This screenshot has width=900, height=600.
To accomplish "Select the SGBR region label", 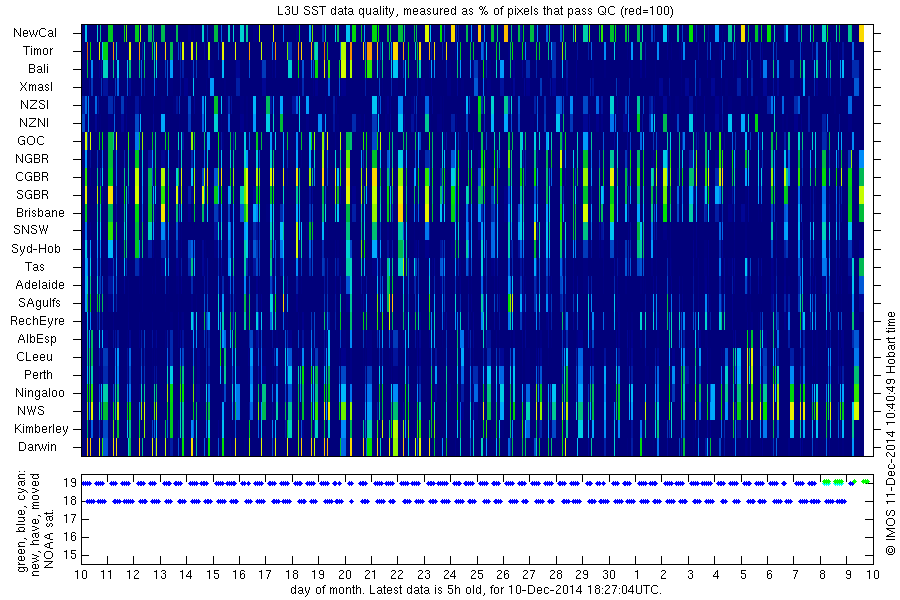I will 32,195.
